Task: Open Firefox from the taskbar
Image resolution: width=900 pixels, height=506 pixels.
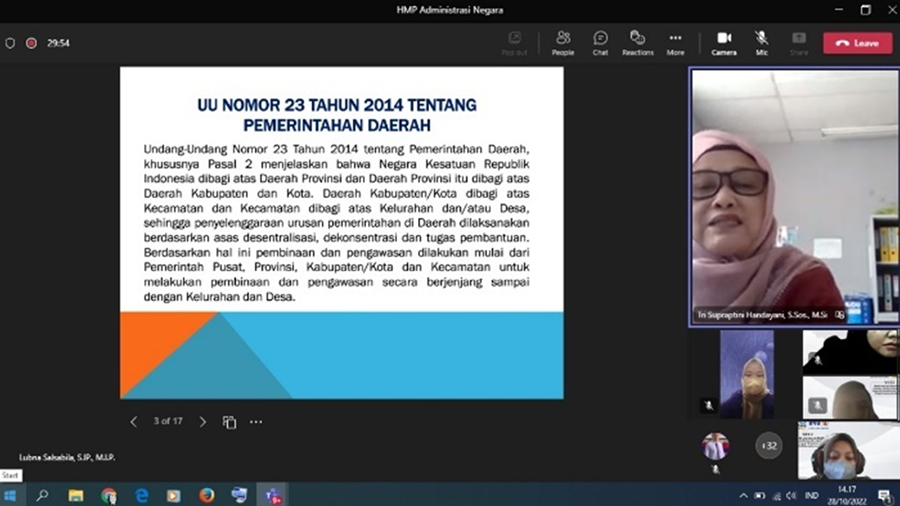Action: coord(206,495)
